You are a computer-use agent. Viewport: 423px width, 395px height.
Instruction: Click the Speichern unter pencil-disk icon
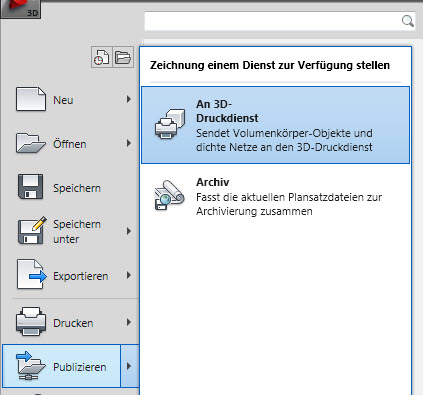coord(32,230)
